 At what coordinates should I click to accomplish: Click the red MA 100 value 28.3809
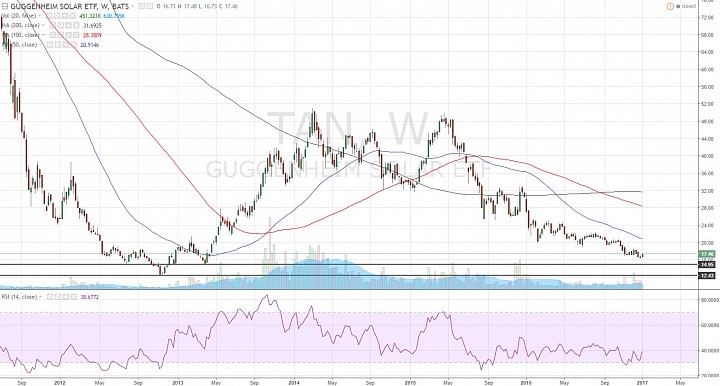[x=92, y=35]
